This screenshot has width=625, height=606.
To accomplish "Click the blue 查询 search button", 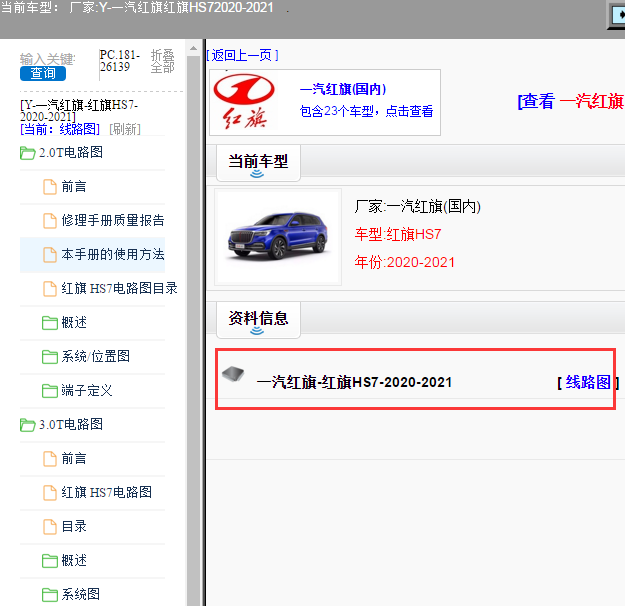I will (43, 73).
